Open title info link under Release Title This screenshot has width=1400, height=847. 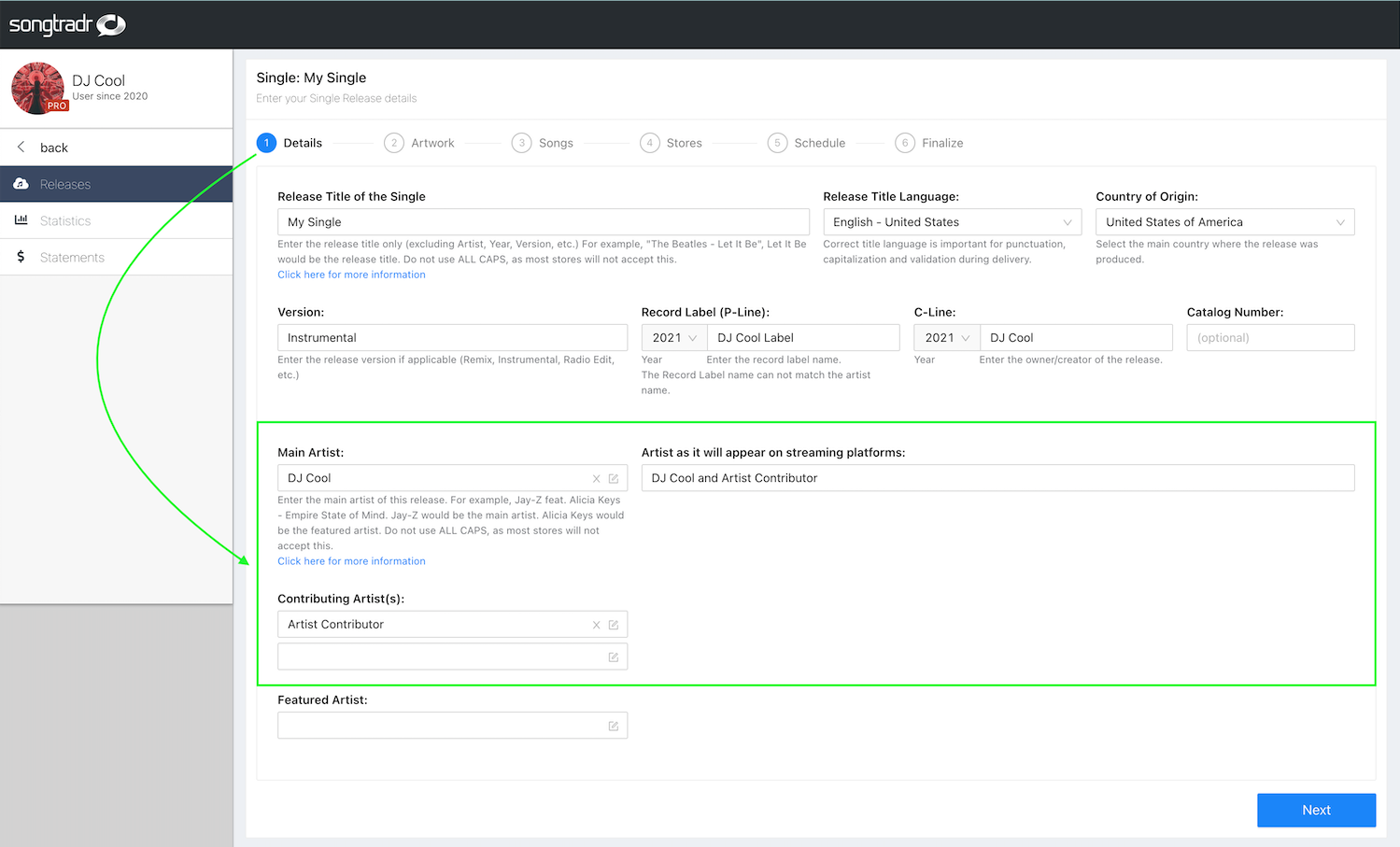[x=351, y=275]
